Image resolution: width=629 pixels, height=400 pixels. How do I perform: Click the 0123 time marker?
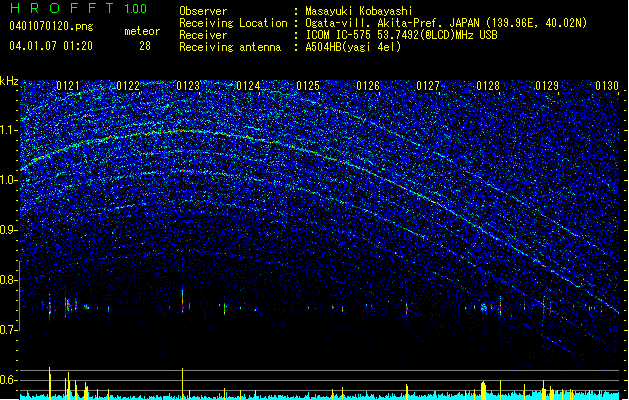188,86
